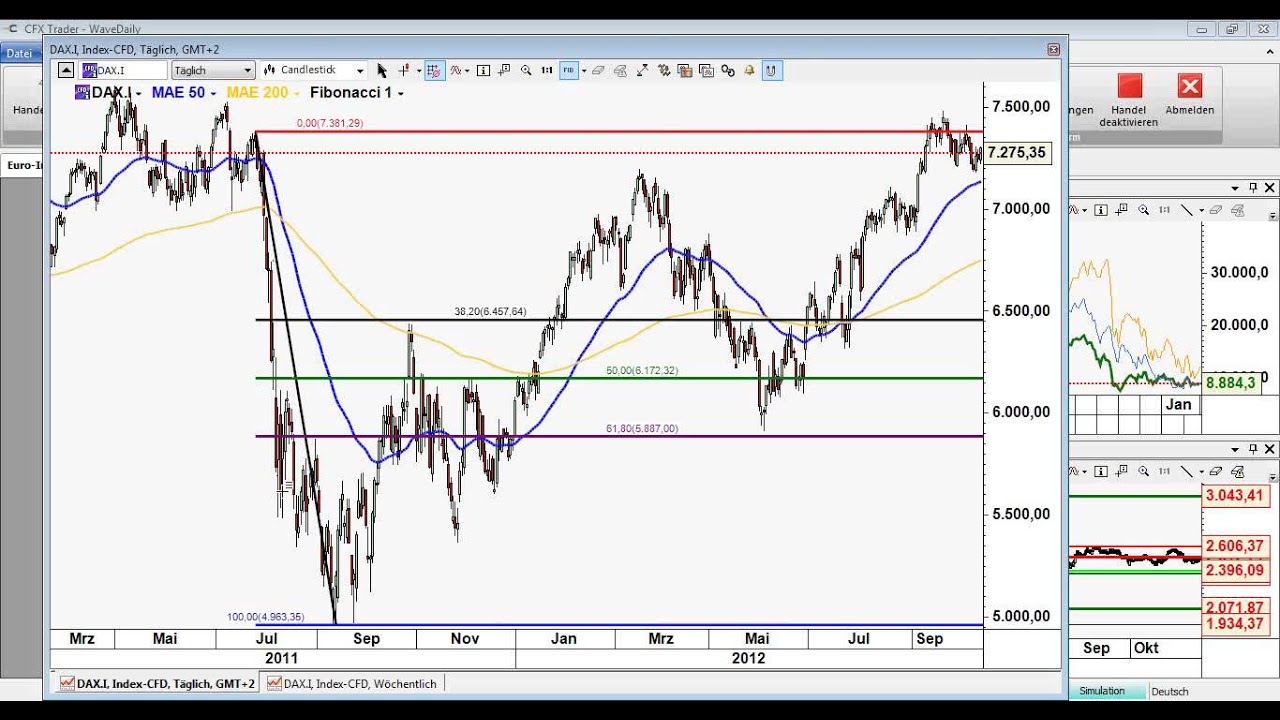Select the line drawing tool in upper right panel

pyautogui.click(x=1187, y=210)
